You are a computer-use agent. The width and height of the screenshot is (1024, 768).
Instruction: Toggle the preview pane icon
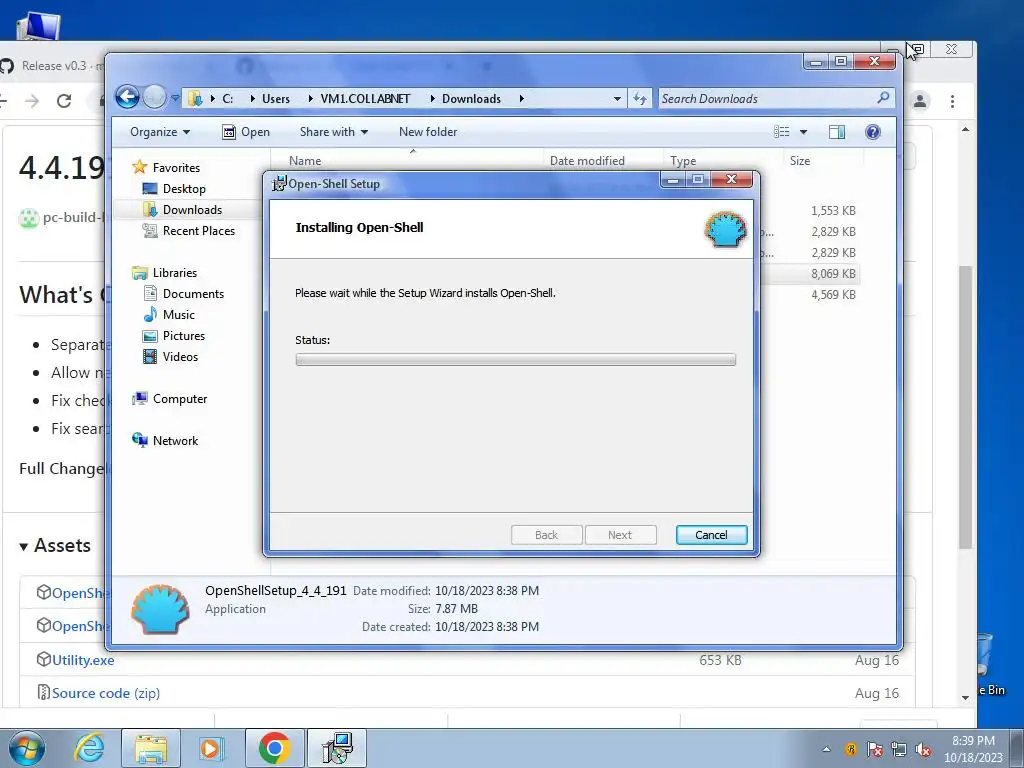837,132
